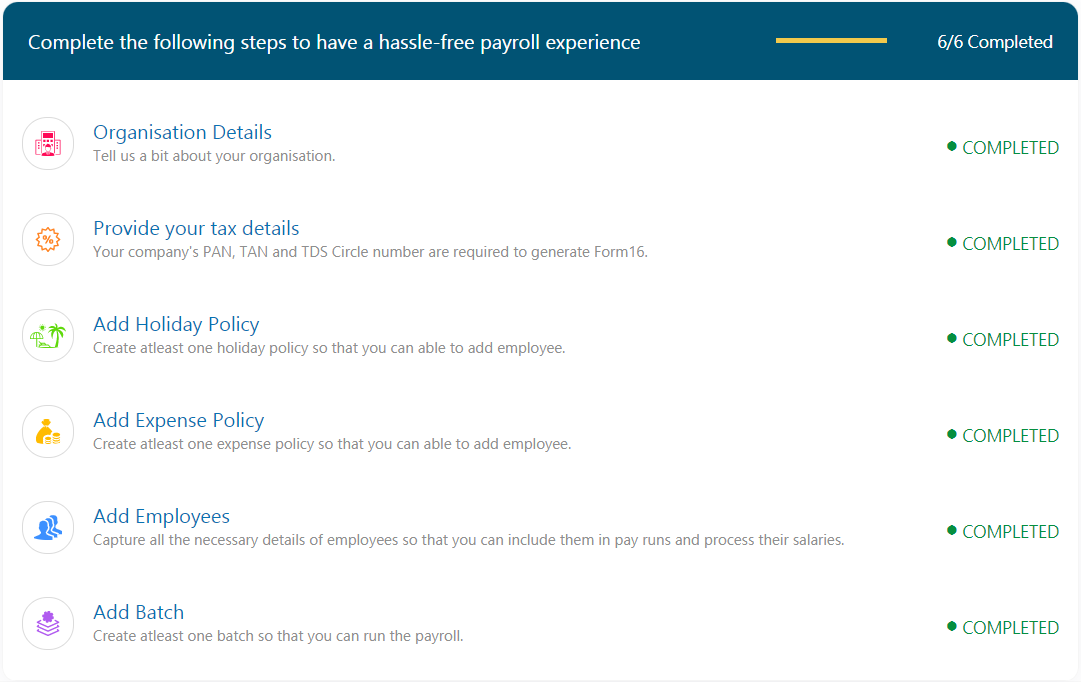
Task: Click the 6/6 Completed counter
Action: [x=995, y=42]
